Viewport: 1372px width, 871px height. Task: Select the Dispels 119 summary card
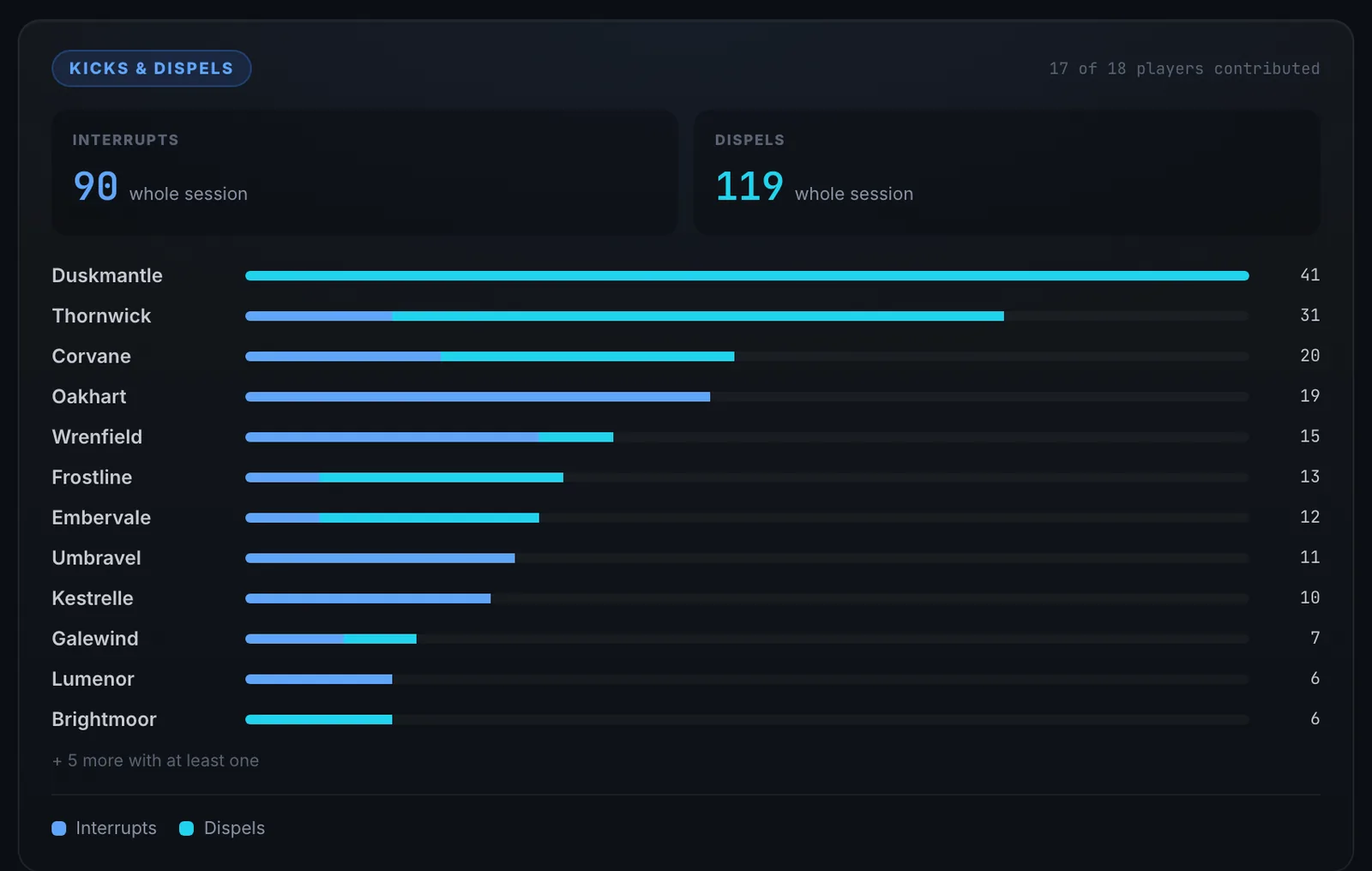click(x=1007, y=172)
